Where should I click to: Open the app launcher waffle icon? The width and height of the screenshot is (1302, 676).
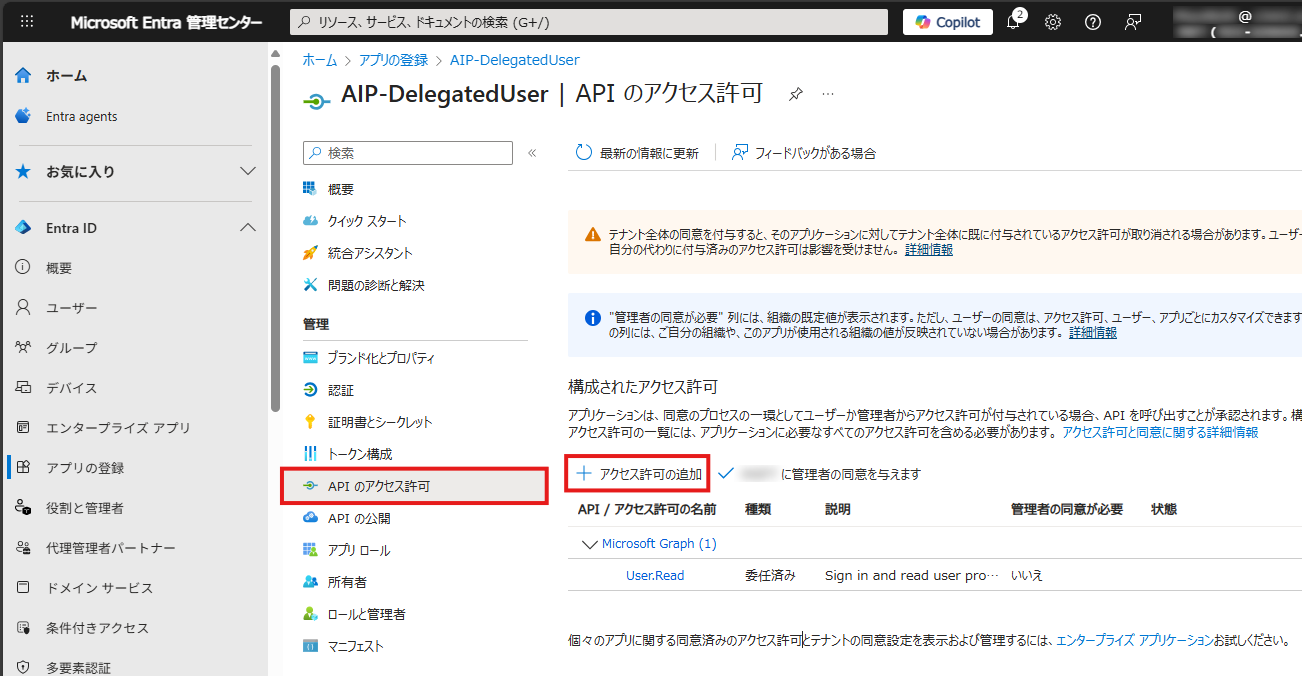27,22
